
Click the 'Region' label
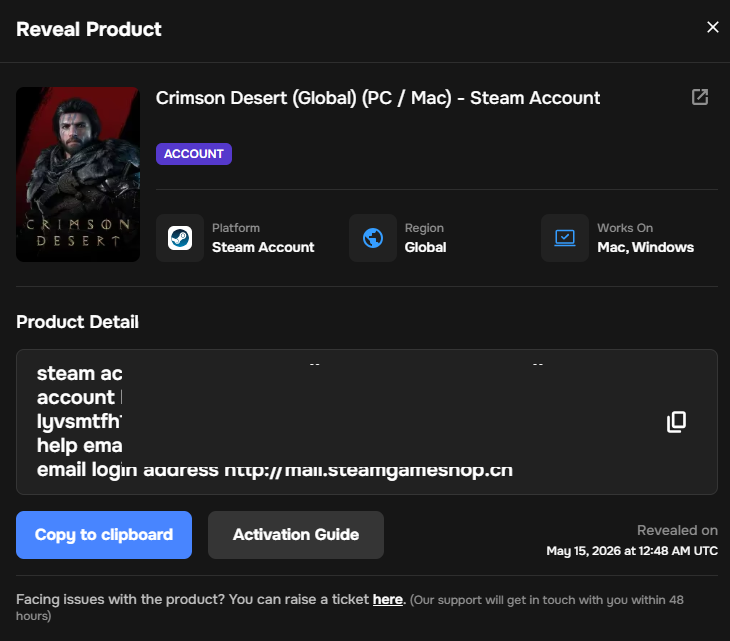click(424, 228)
